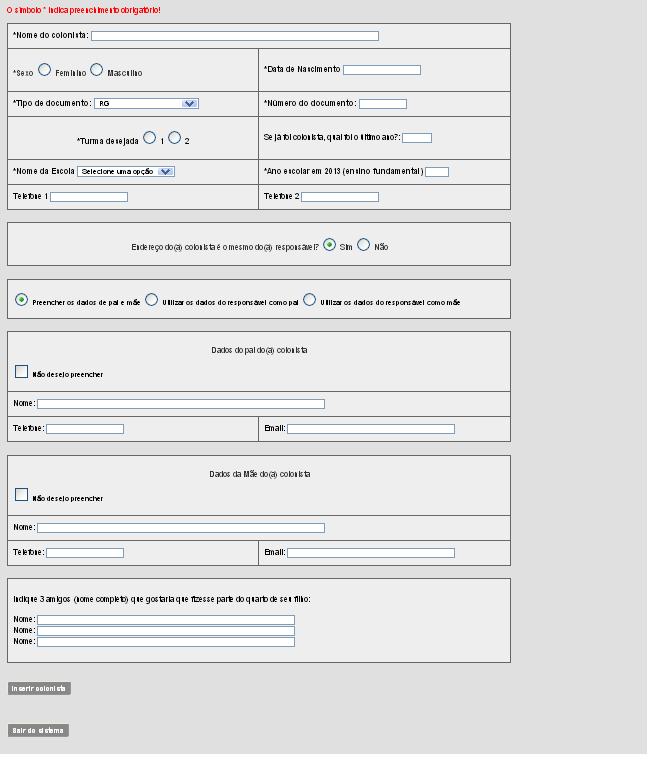Check Não desejo preencher under Dados da Mãe
The width and height of the screenshot is (649, 757).
click(x=21, y=496)
